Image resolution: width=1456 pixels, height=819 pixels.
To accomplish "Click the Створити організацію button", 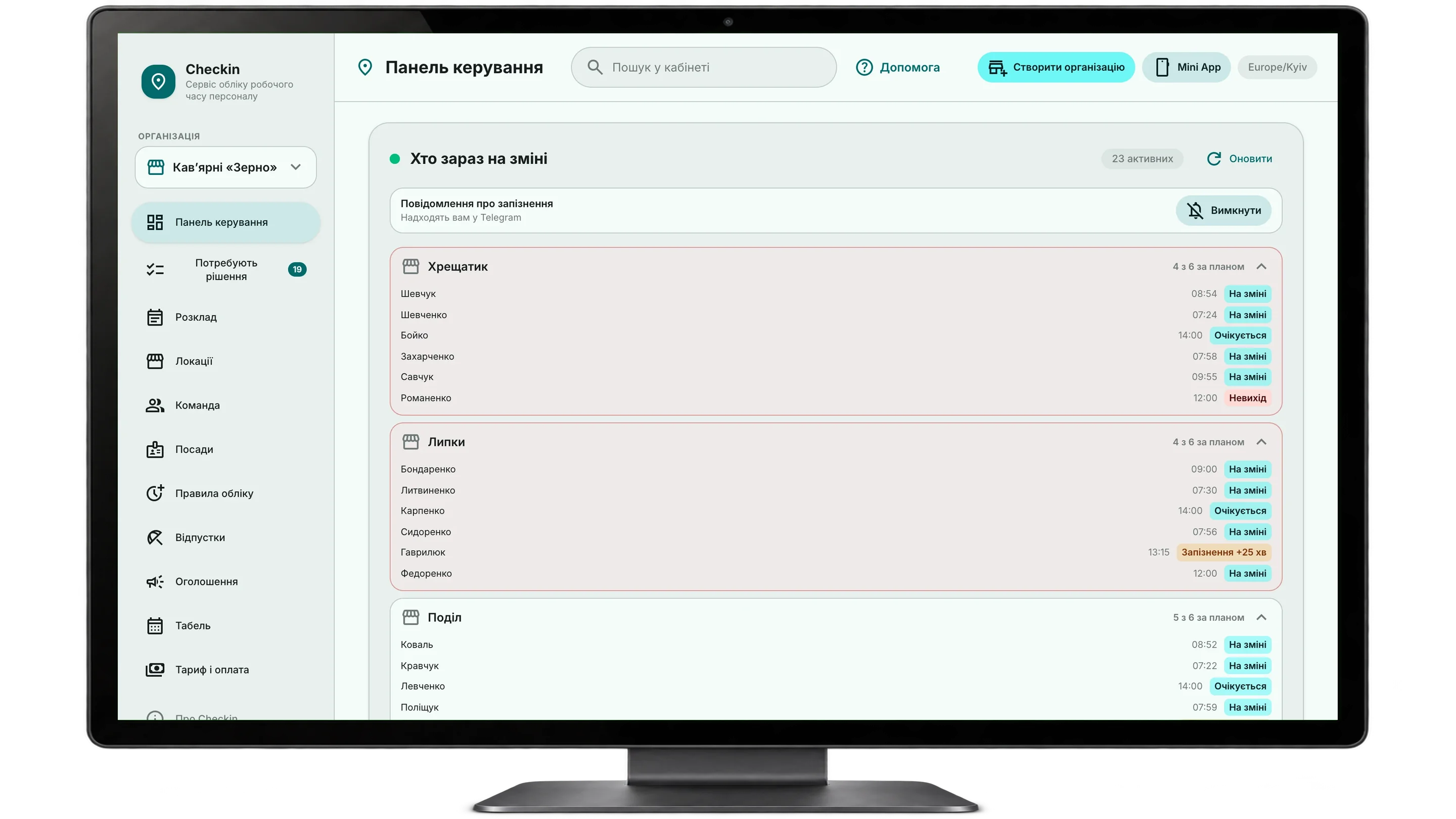I will coord(1056,67).
